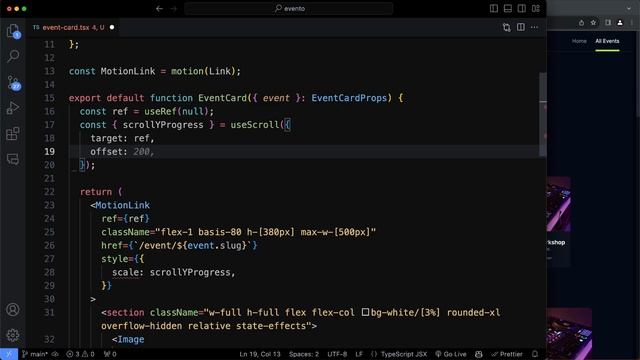
Task: Click the editor minimap scrollbar slider
Action: [x=543, y=114]
